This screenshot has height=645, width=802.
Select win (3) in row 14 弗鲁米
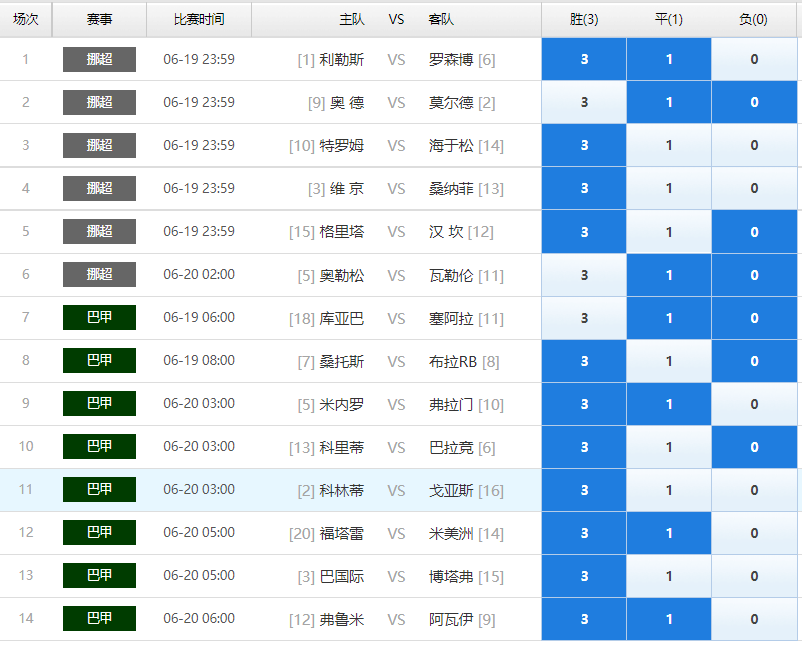pyautogui.click(x=584, y=619)
